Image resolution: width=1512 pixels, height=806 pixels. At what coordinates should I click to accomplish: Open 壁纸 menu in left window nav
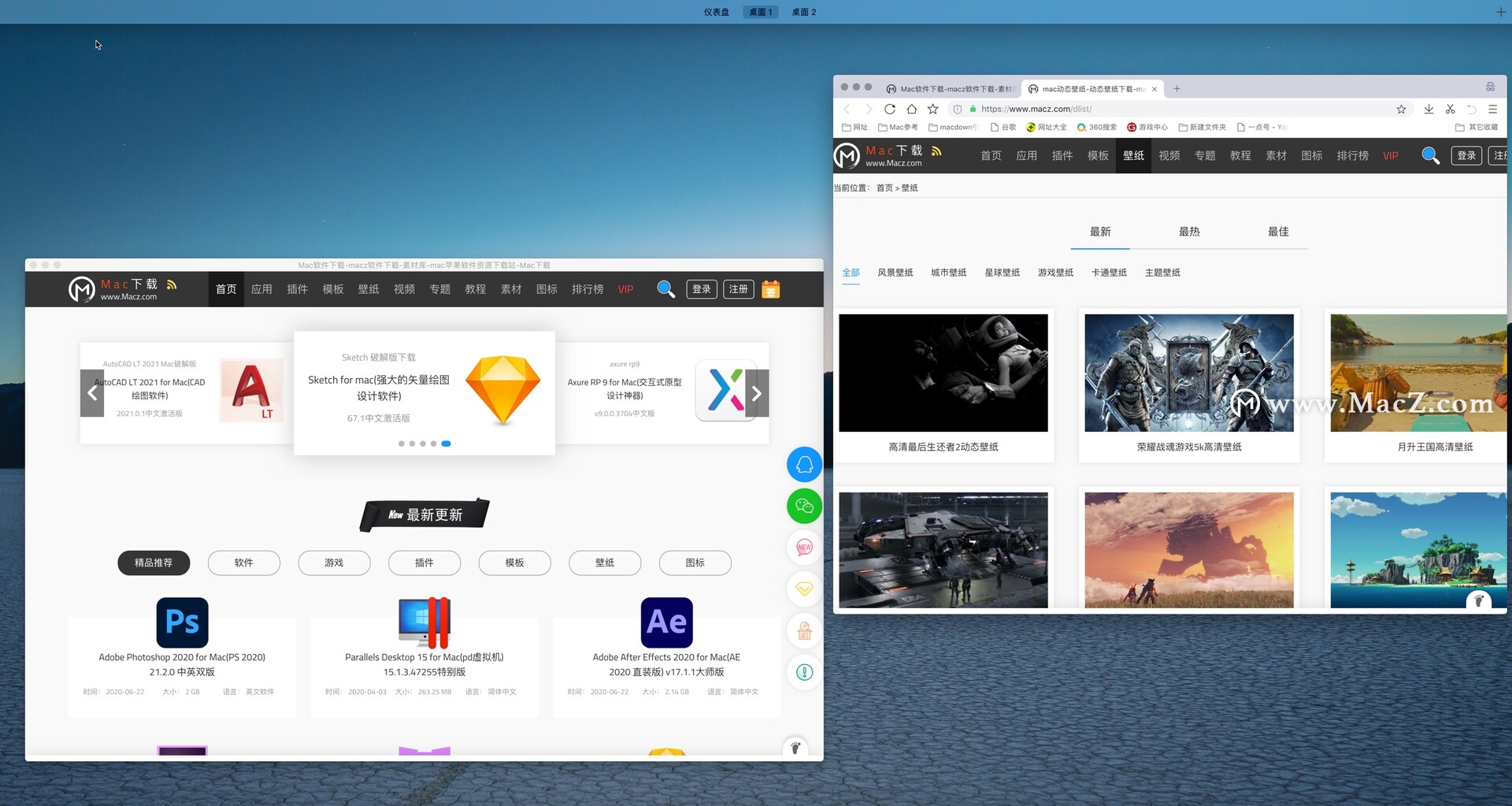[x=369, y=289]
